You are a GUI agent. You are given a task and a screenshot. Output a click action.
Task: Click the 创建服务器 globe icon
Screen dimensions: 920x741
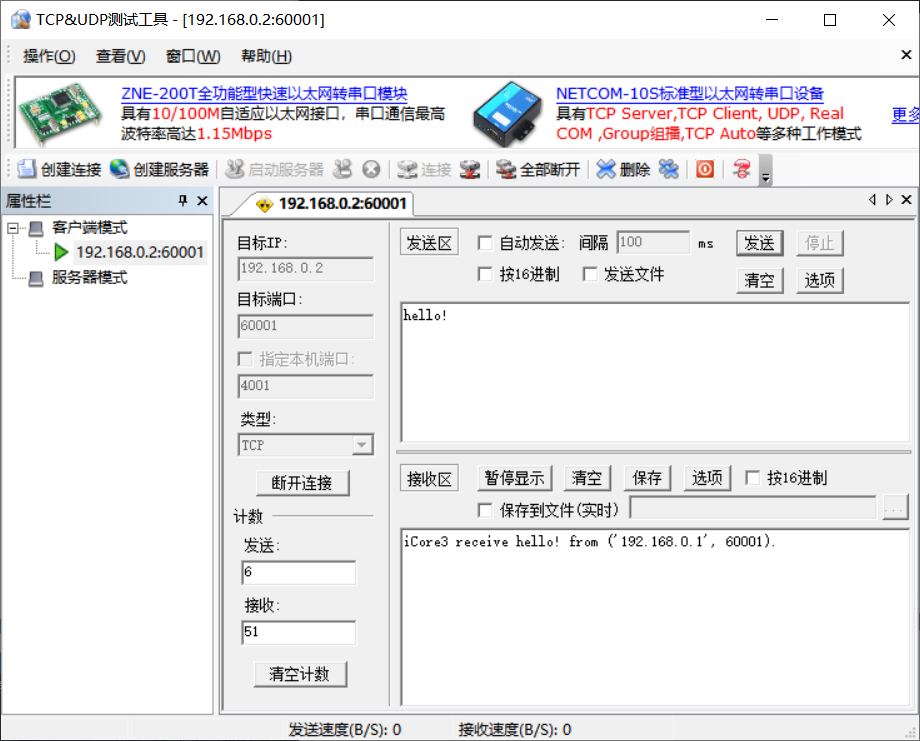[120, 169]
